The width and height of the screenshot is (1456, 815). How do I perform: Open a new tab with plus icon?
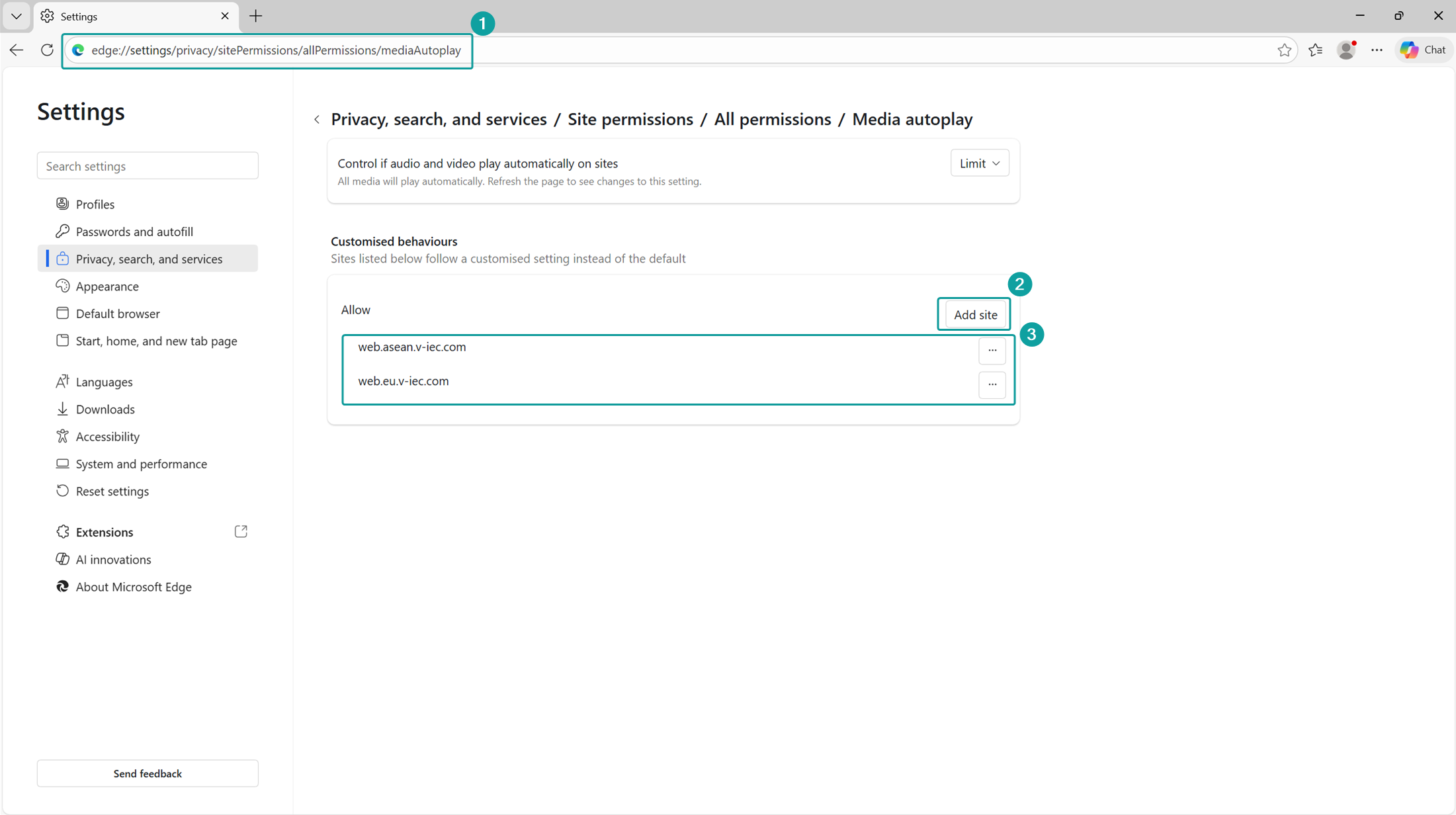pos(255,16)
